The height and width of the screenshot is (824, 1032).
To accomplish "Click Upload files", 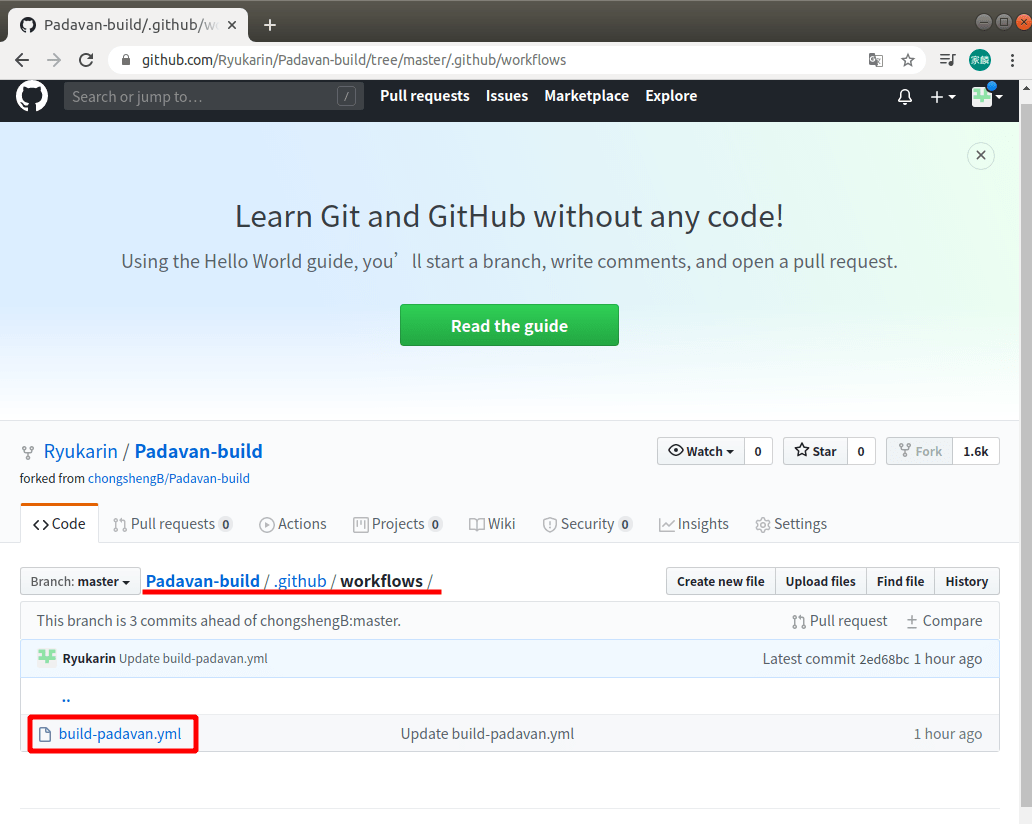I will [821, 581].
